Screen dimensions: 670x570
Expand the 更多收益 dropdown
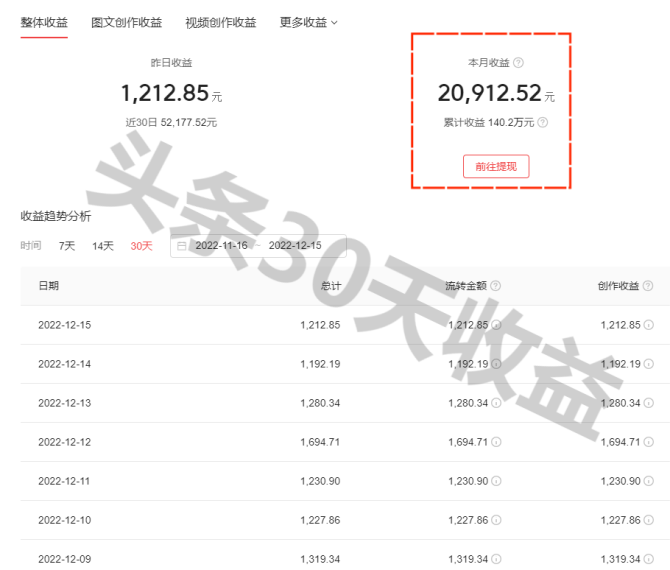tap(308, 22)
